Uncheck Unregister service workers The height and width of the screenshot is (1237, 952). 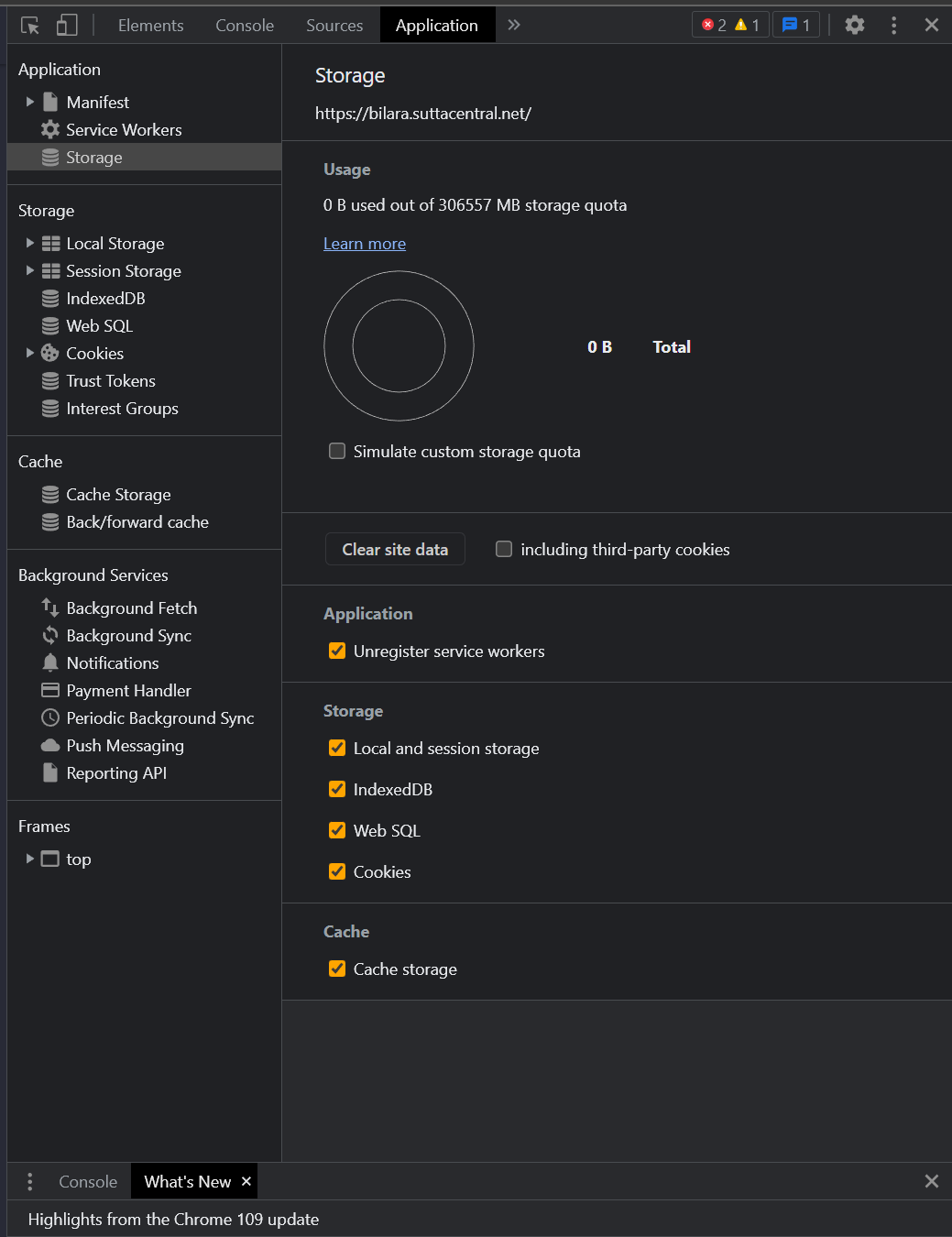coord(337,651)
